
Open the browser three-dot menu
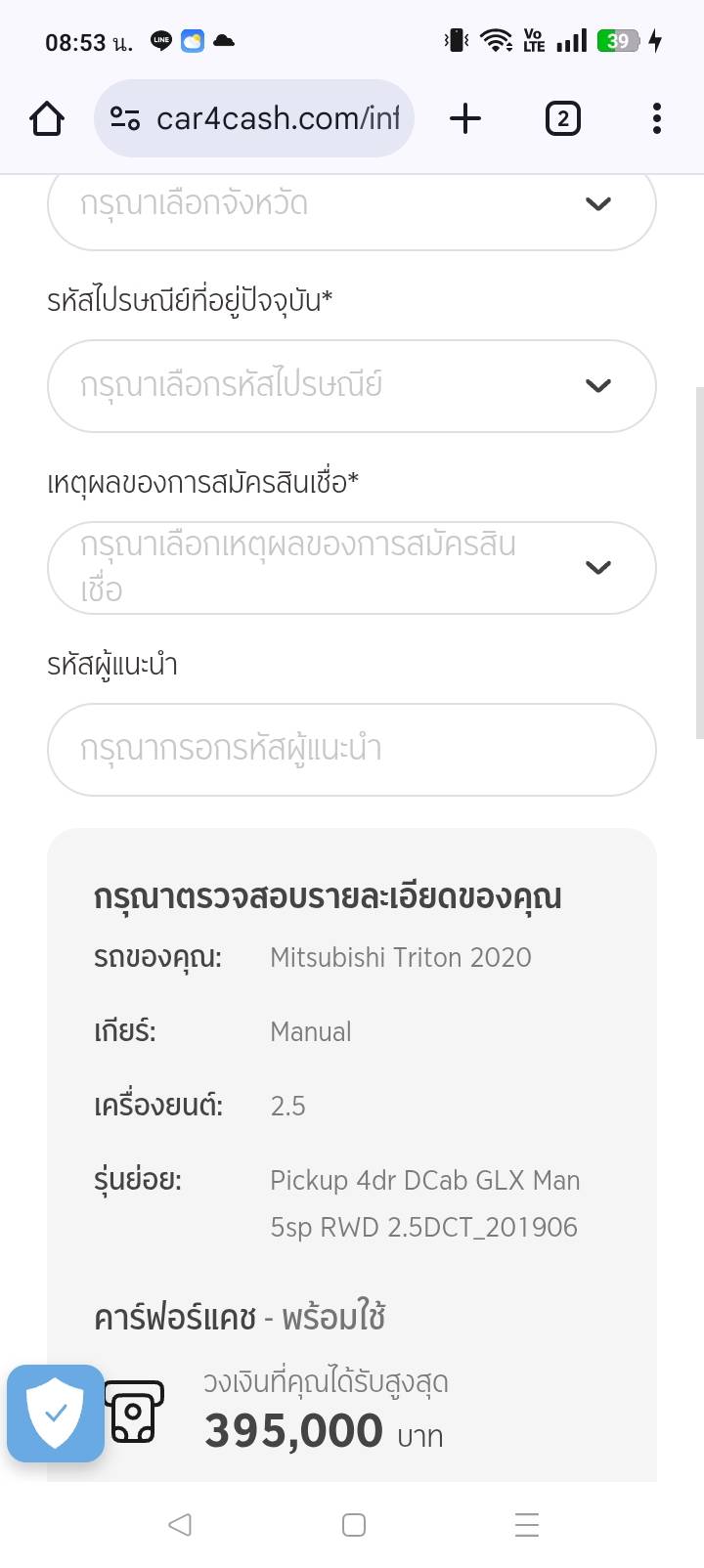tap(656, 119)
